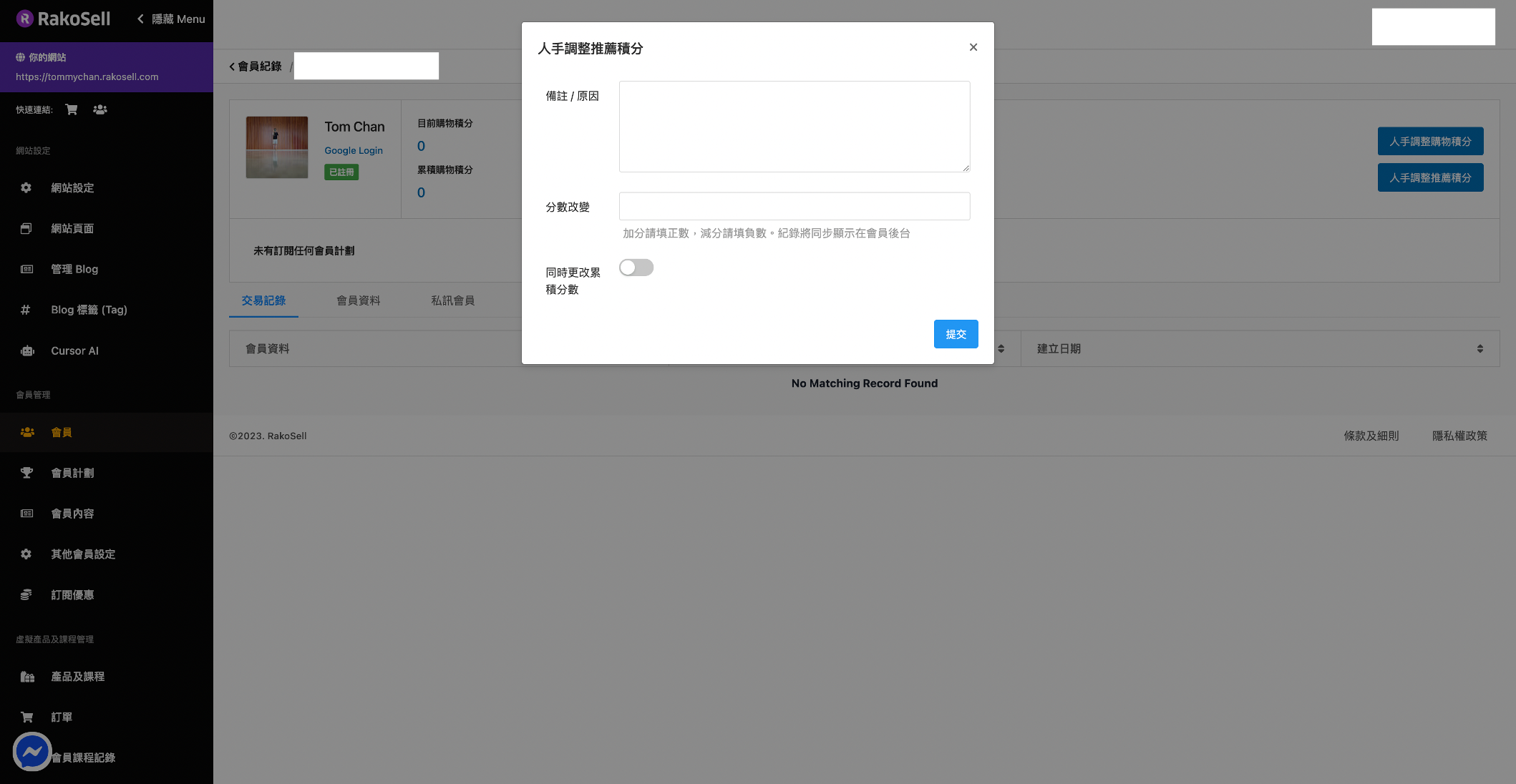The image size is (1516, 784).
Task: Click the shopping cart quick link icon
Action: coord(71,109)
